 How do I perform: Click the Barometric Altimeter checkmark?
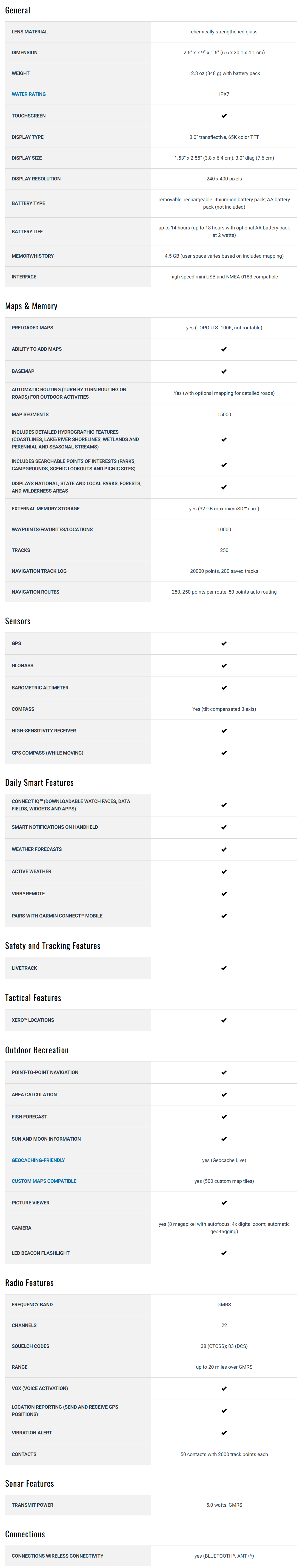pos(224,687)
